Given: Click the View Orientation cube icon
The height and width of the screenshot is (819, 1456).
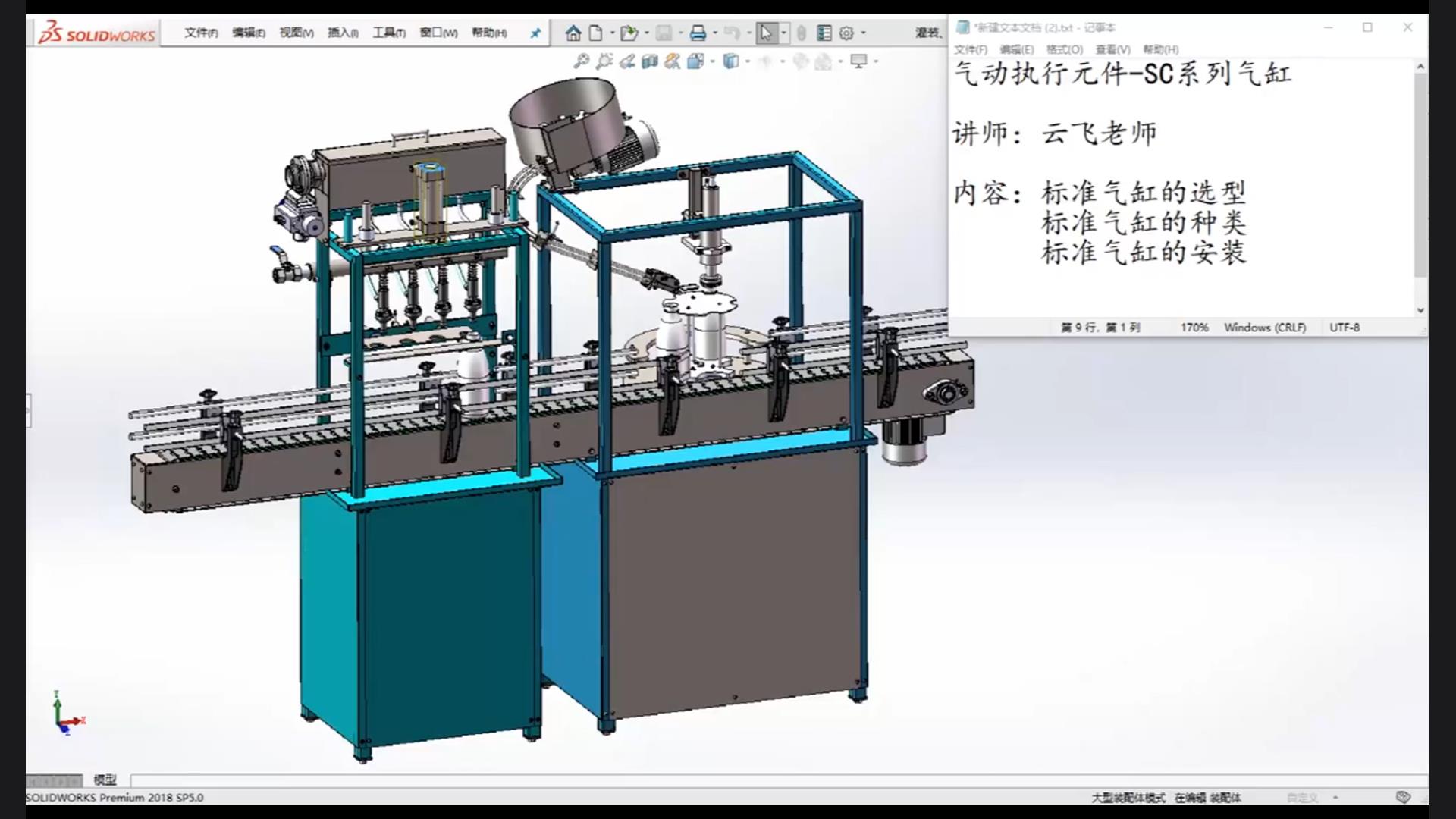Looking at the screenshot, I should 695,61.
